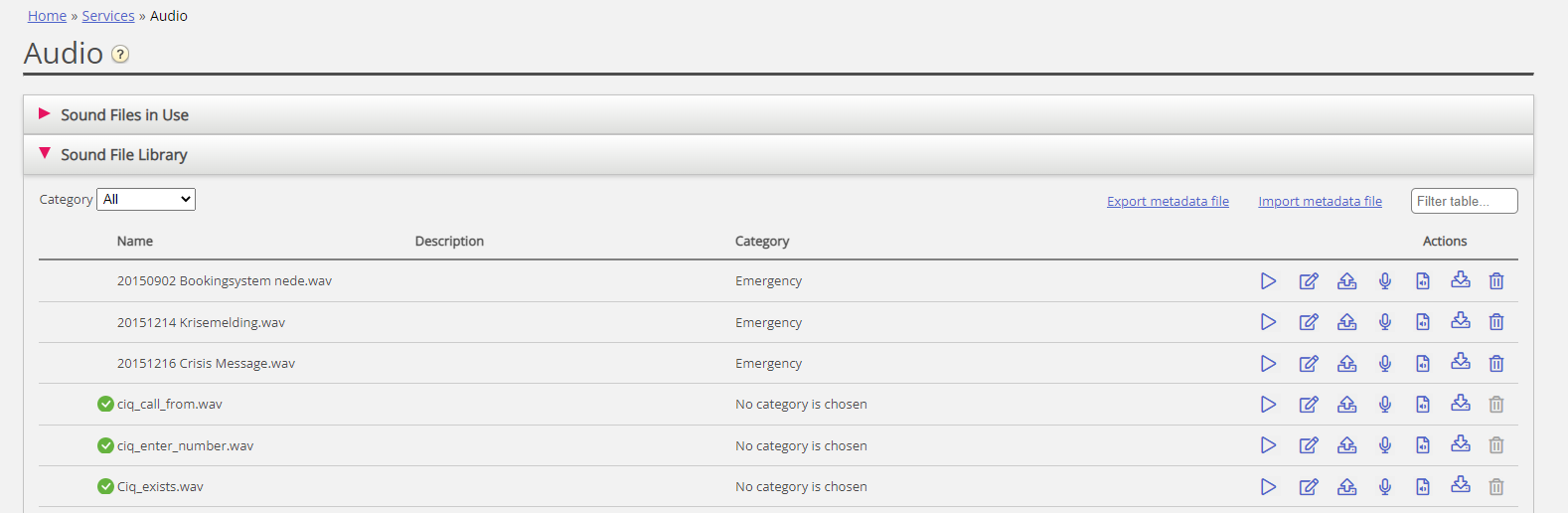Open sound file icon for ciq_enter_number.wav
1568x513 pixels.
pos(1423,445)
